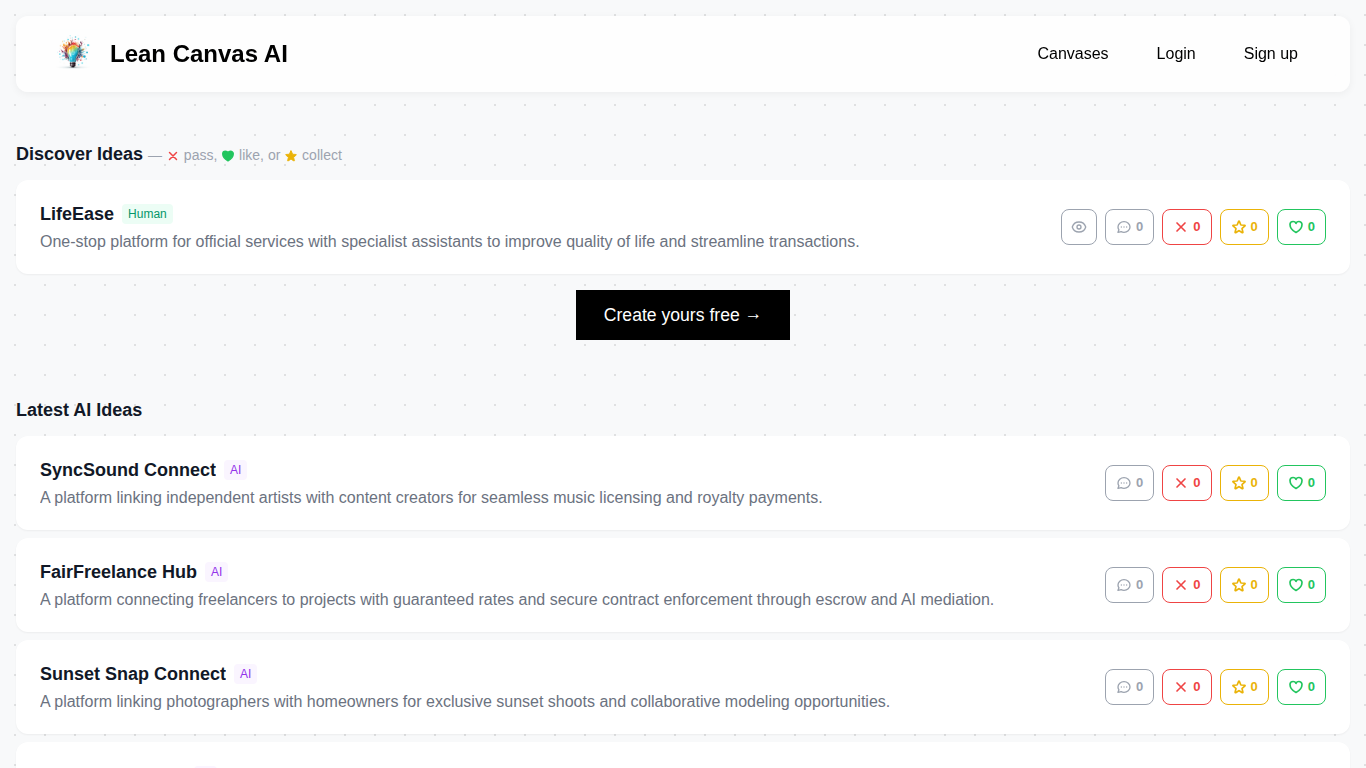Screen dimensions: 1366x768
Task: Open comments for LifeEase
Action: pos(1129,227)
